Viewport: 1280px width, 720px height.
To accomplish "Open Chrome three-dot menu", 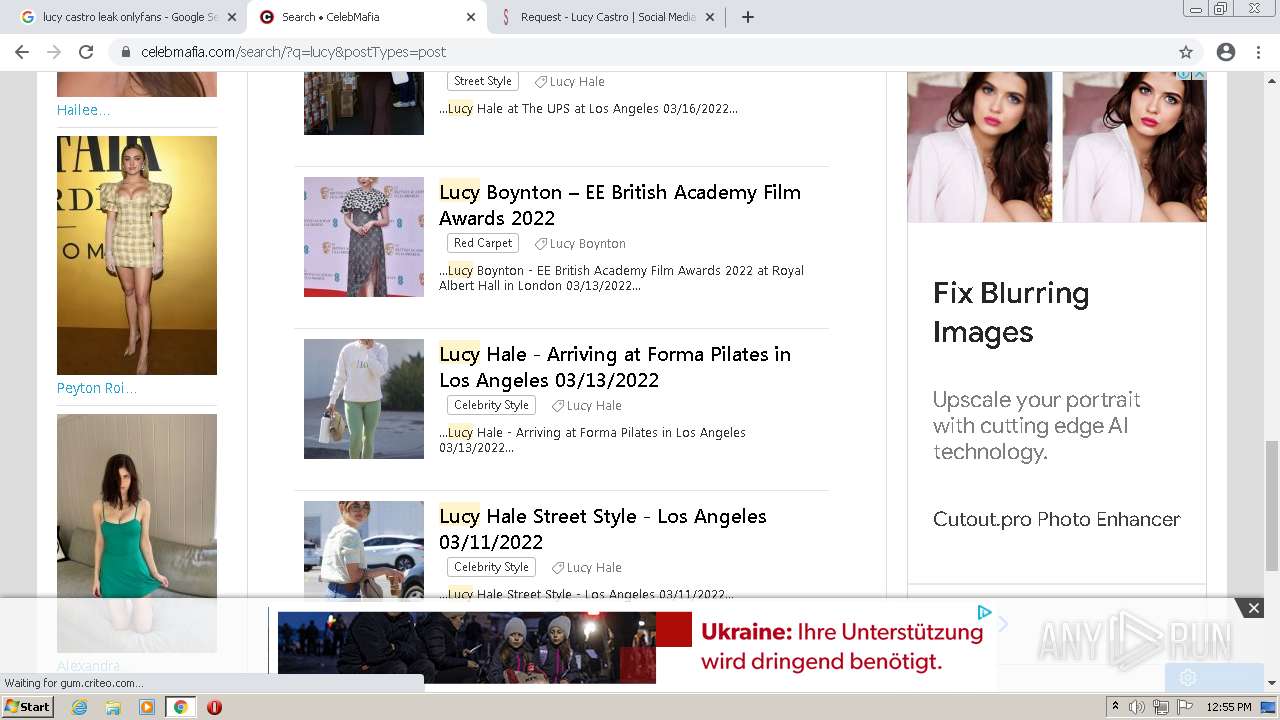I will 1258,52.
